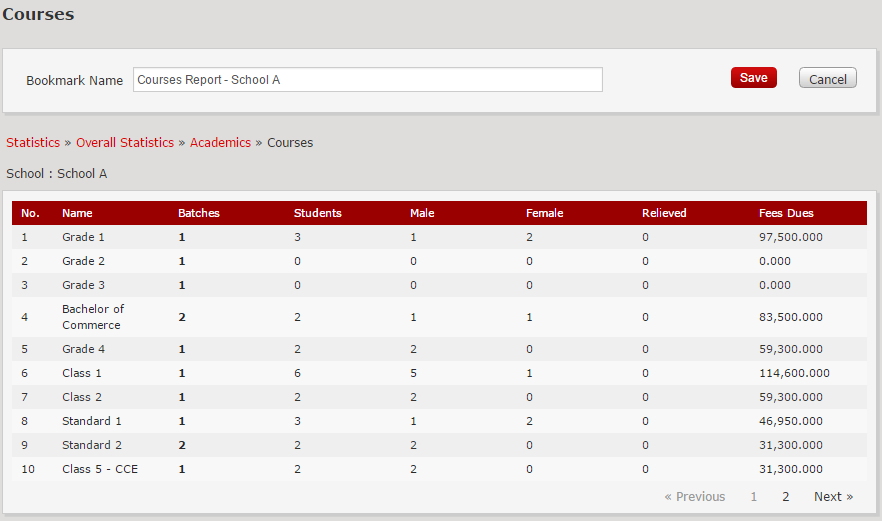Click the Fees Dues column header
This screenshot has width=882, height=521.
coord(786,213)
